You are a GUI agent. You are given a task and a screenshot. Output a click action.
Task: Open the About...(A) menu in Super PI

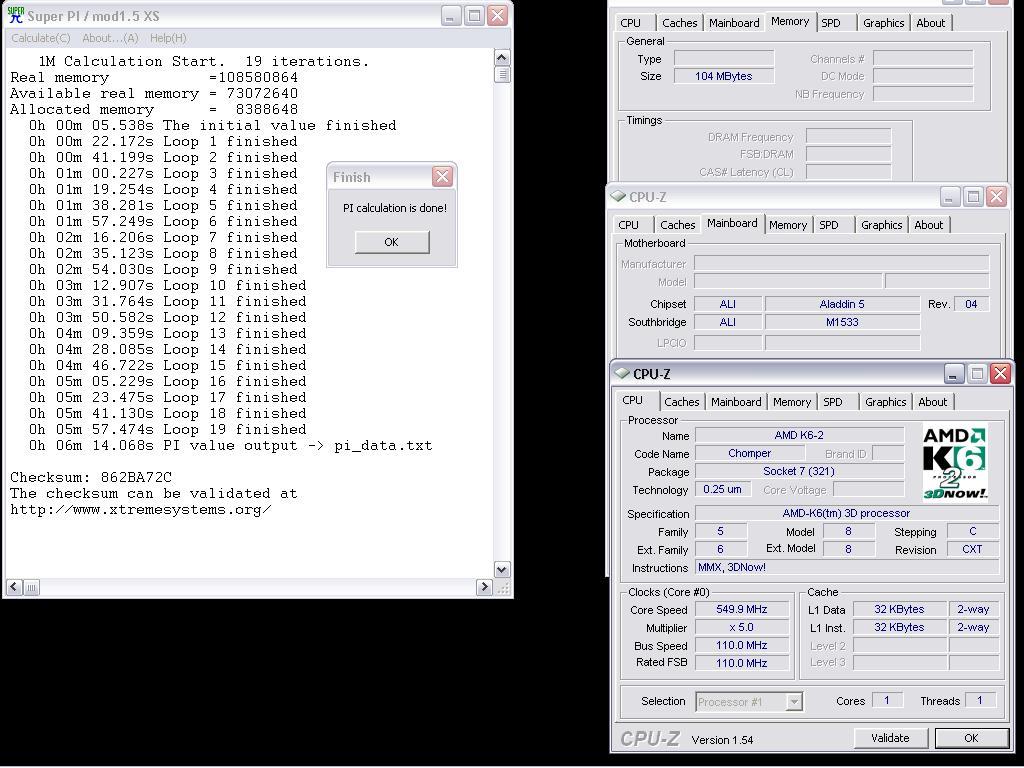tap(110, 38)
